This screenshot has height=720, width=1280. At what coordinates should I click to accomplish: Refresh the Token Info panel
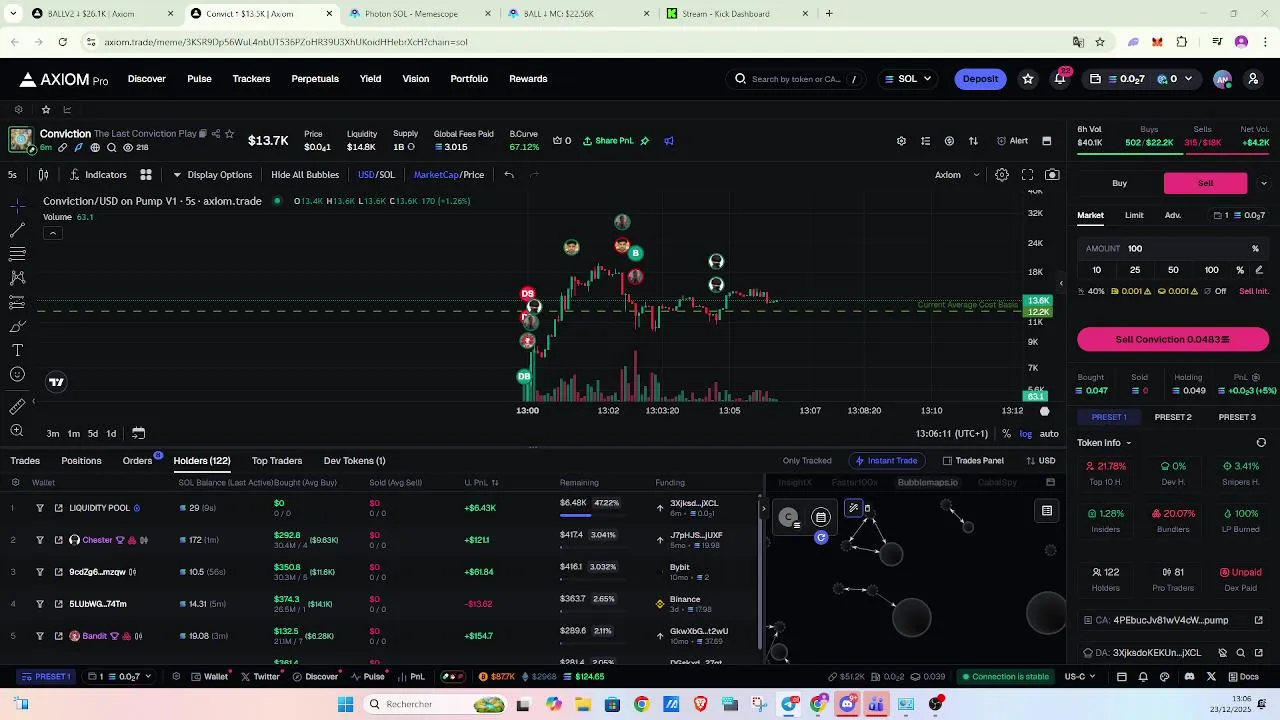tap(1261, 443)
